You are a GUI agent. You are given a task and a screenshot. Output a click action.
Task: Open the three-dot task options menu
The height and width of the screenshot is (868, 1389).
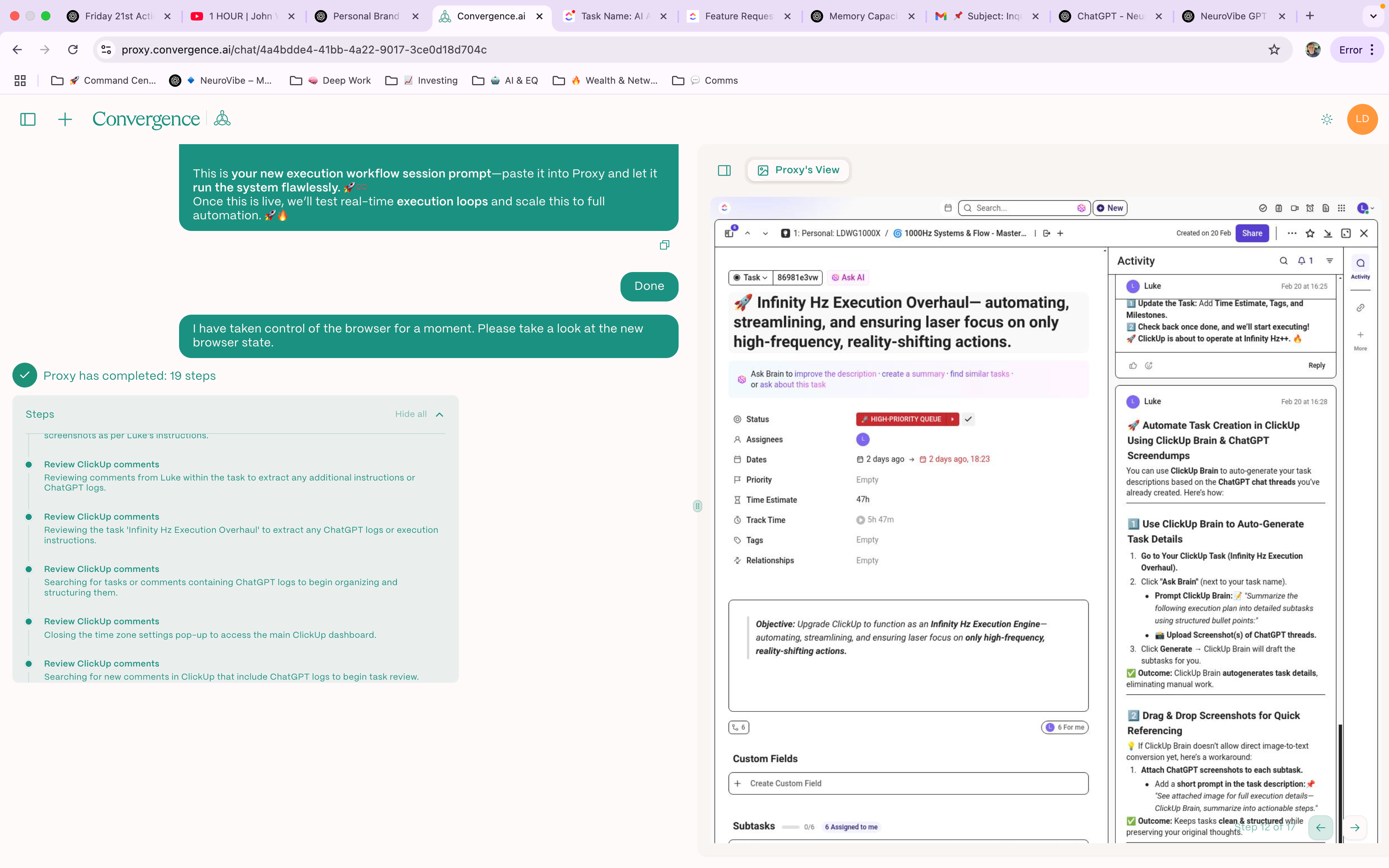tap(1291, 233)
